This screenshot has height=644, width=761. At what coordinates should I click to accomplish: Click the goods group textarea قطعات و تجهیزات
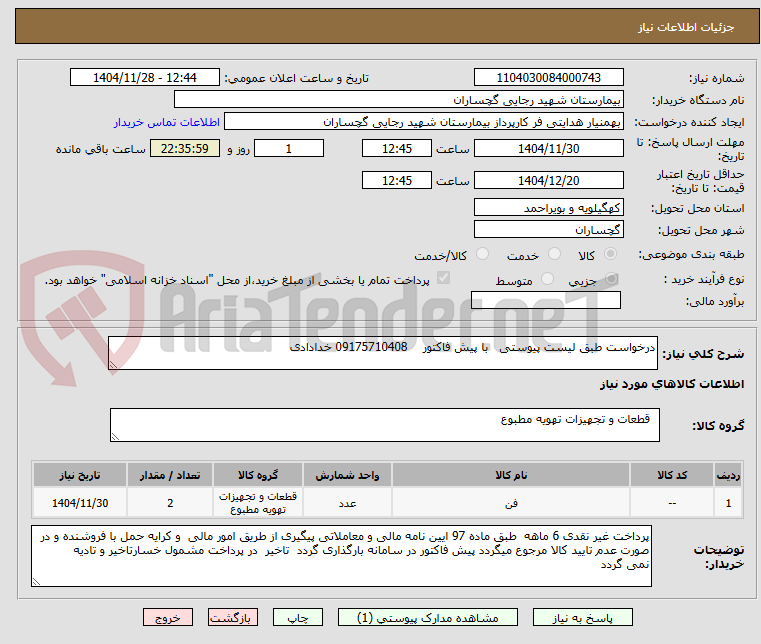pyautogui.click(x=384, y=425)
